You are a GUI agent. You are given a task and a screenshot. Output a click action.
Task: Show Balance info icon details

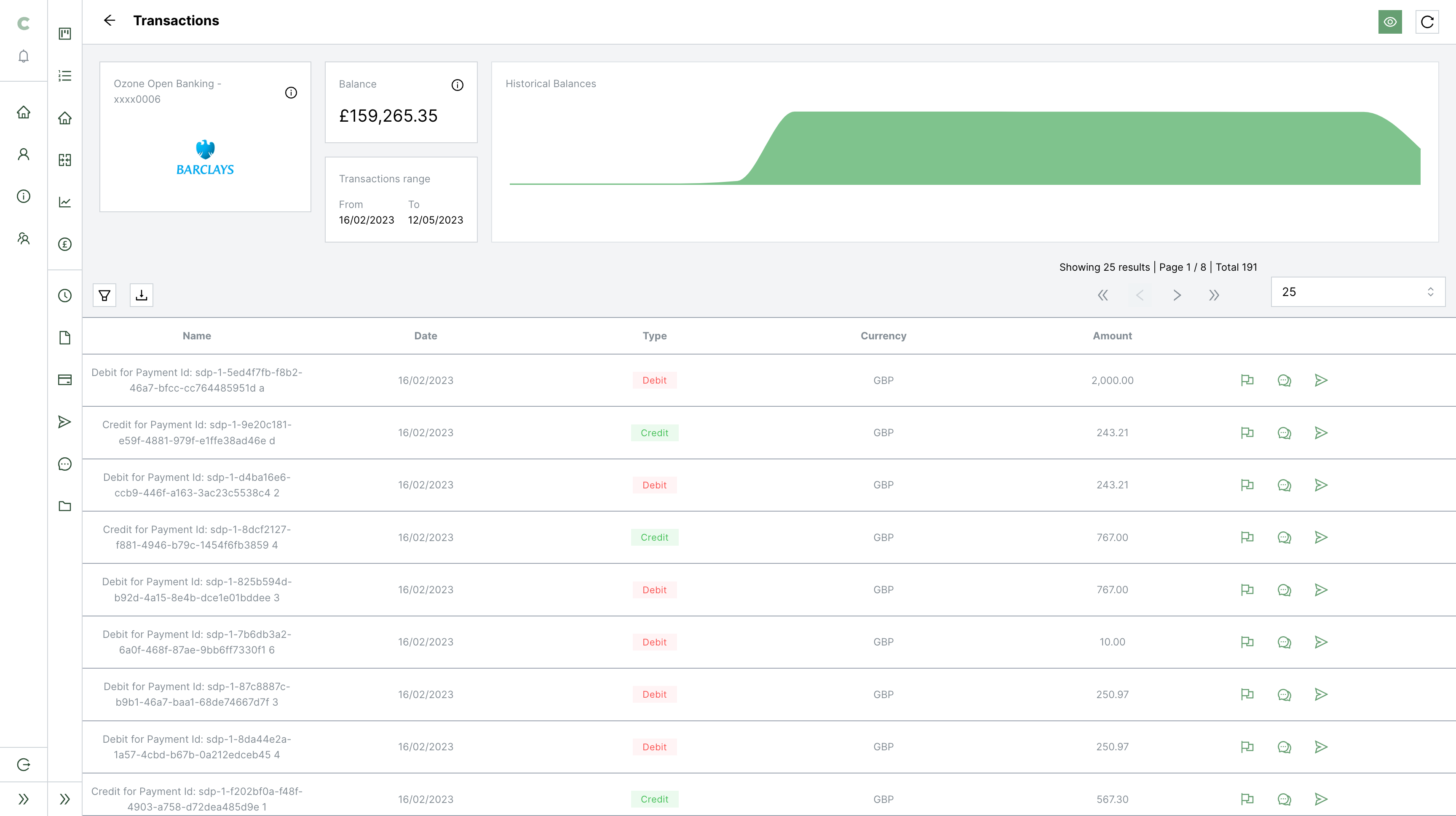click(x=457, y=85)
